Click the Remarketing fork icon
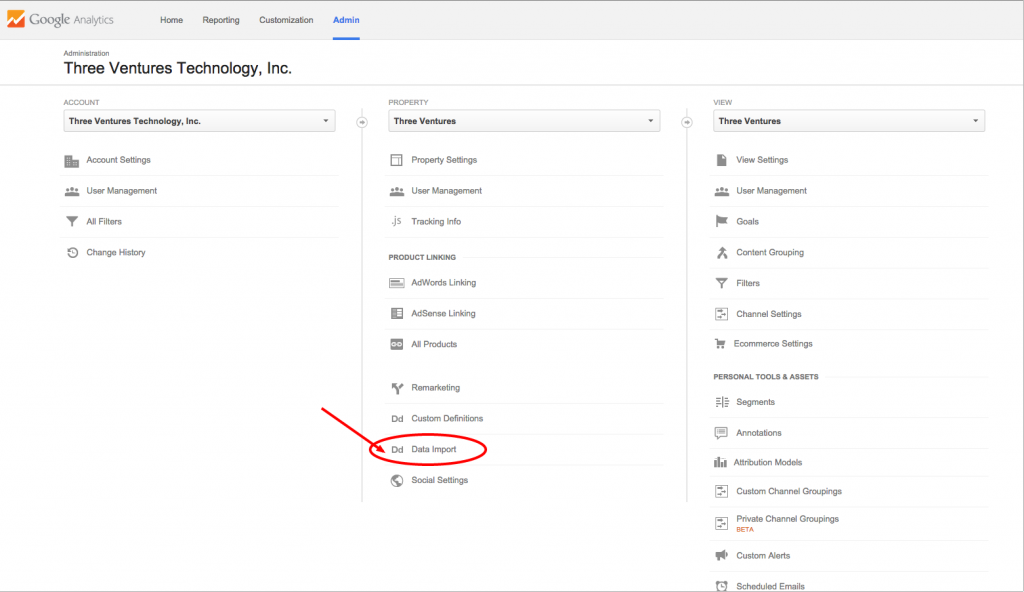1024x592 pixels. click(397, 388)
